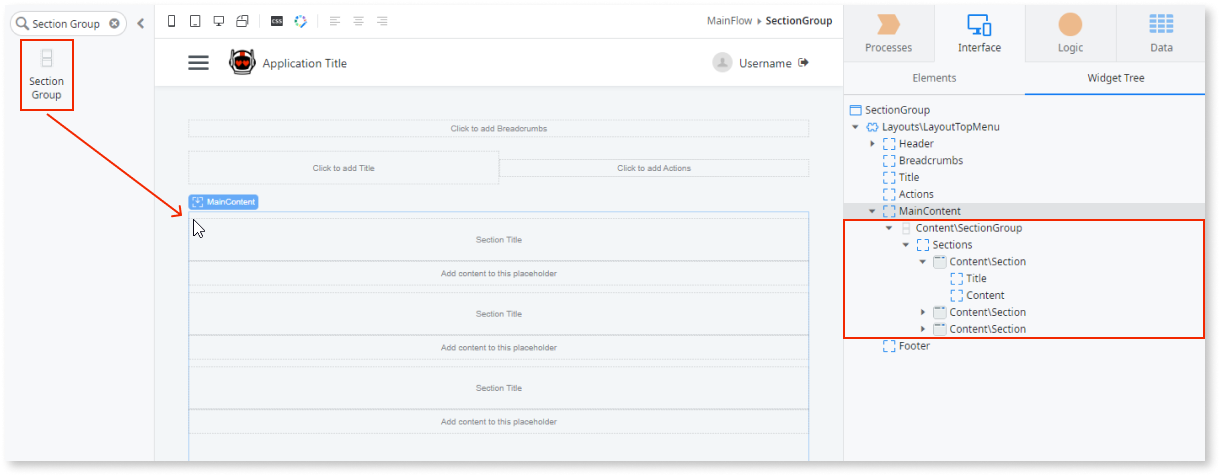Clear the Section Group search text
1220x476 pixels.
[114, 23]
